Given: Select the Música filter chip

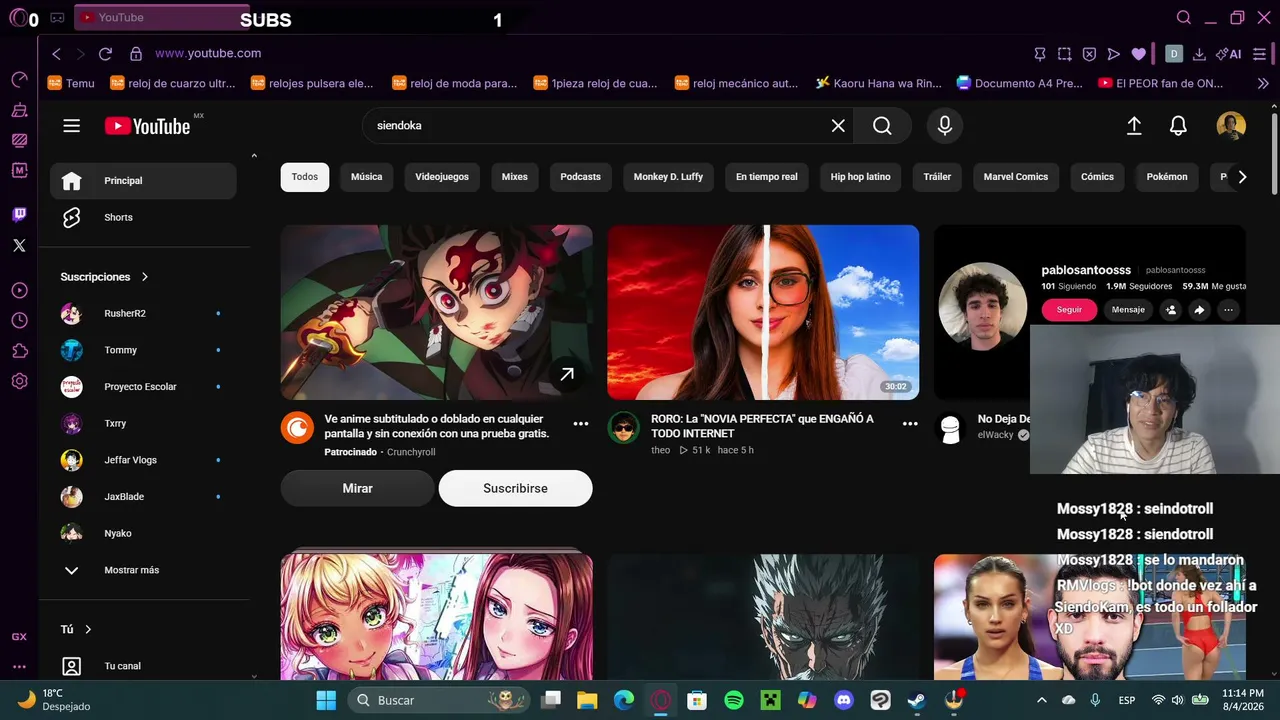Looking at the screenshot, I should pos(366,177).
